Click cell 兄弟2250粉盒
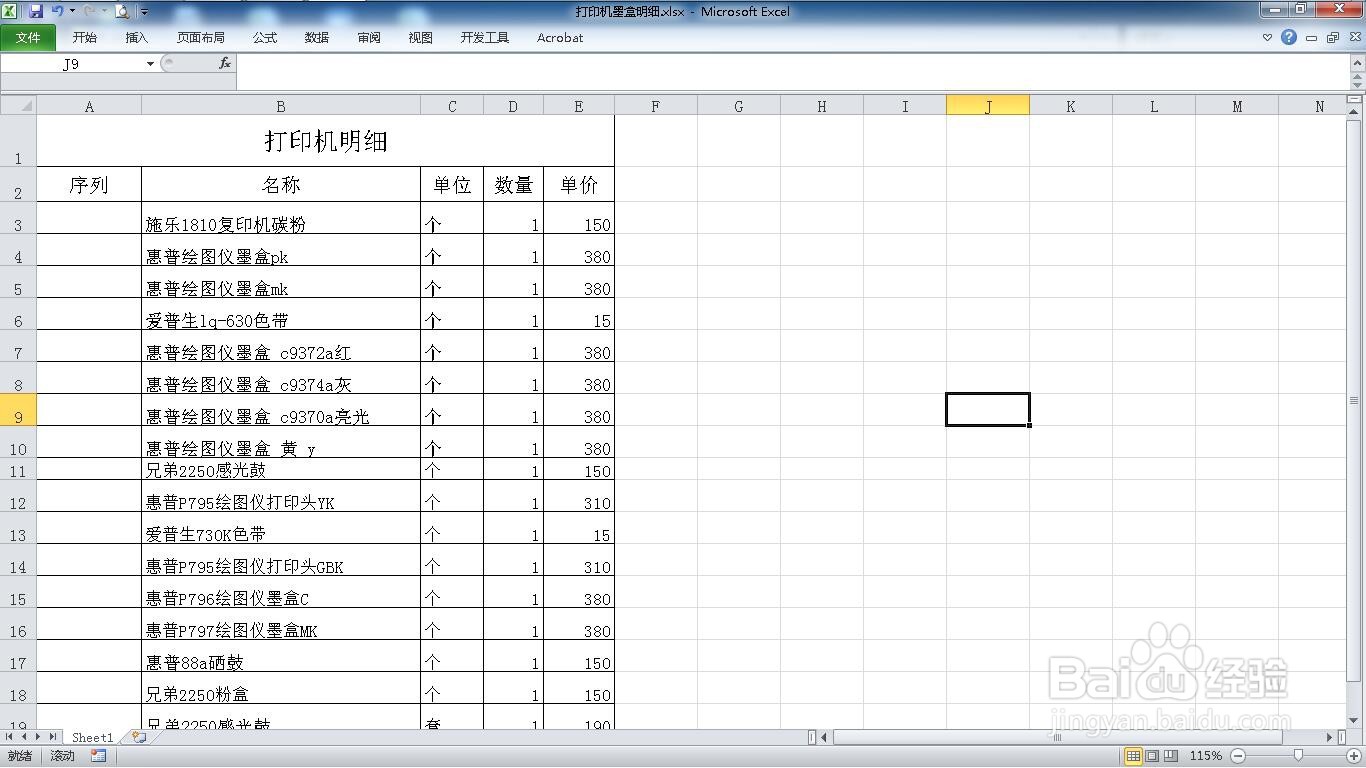This screenshot has width=1366, height=768. click(x=281, y=688)
